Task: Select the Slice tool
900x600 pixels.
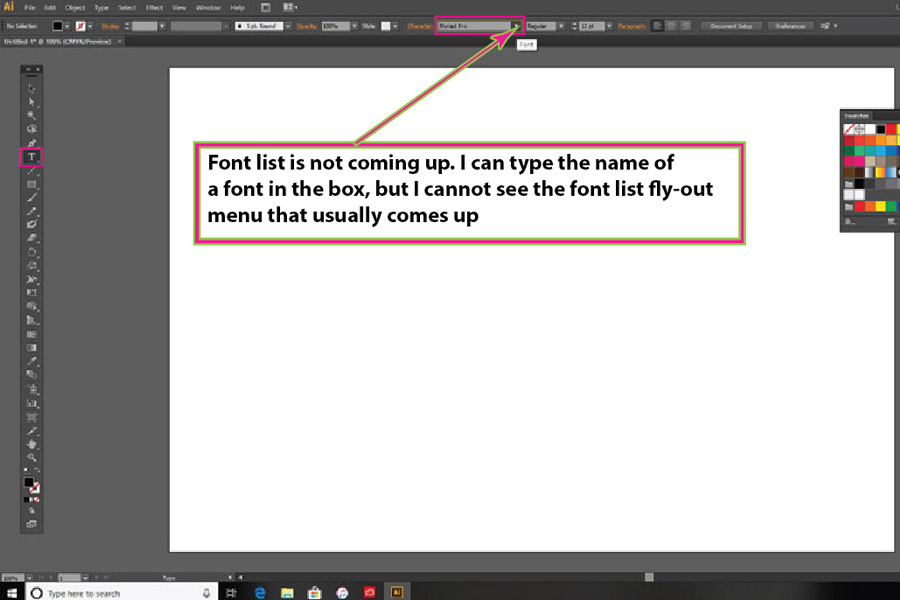Action: click(32, 431)
